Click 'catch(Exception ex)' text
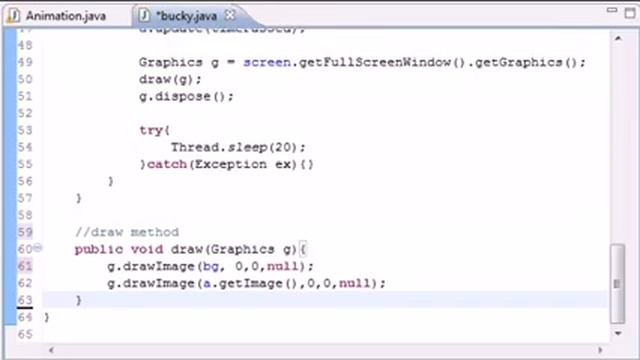 pos(222,164)
